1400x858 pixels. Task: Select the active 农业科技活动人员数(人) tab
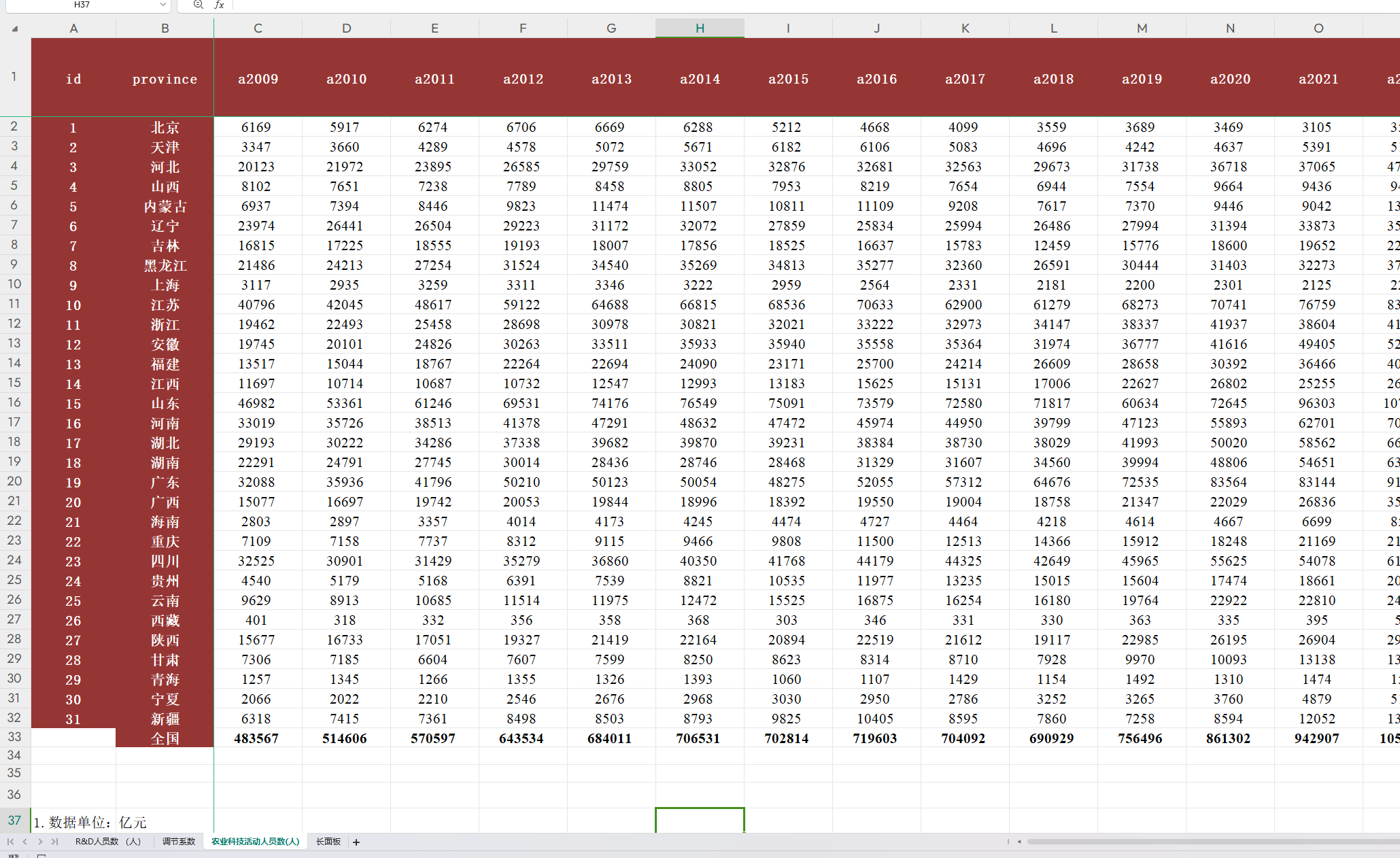[255, 842]
